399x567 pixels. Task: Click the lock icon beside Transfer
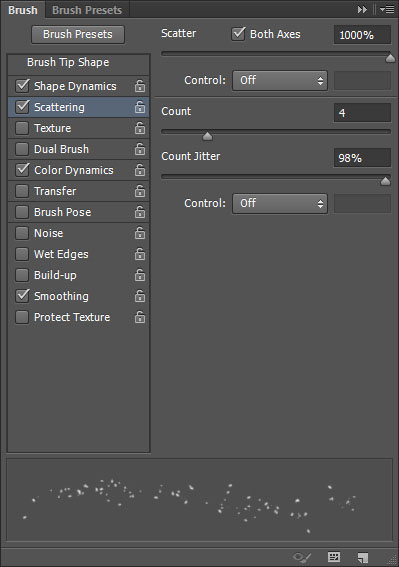[140, 191]
